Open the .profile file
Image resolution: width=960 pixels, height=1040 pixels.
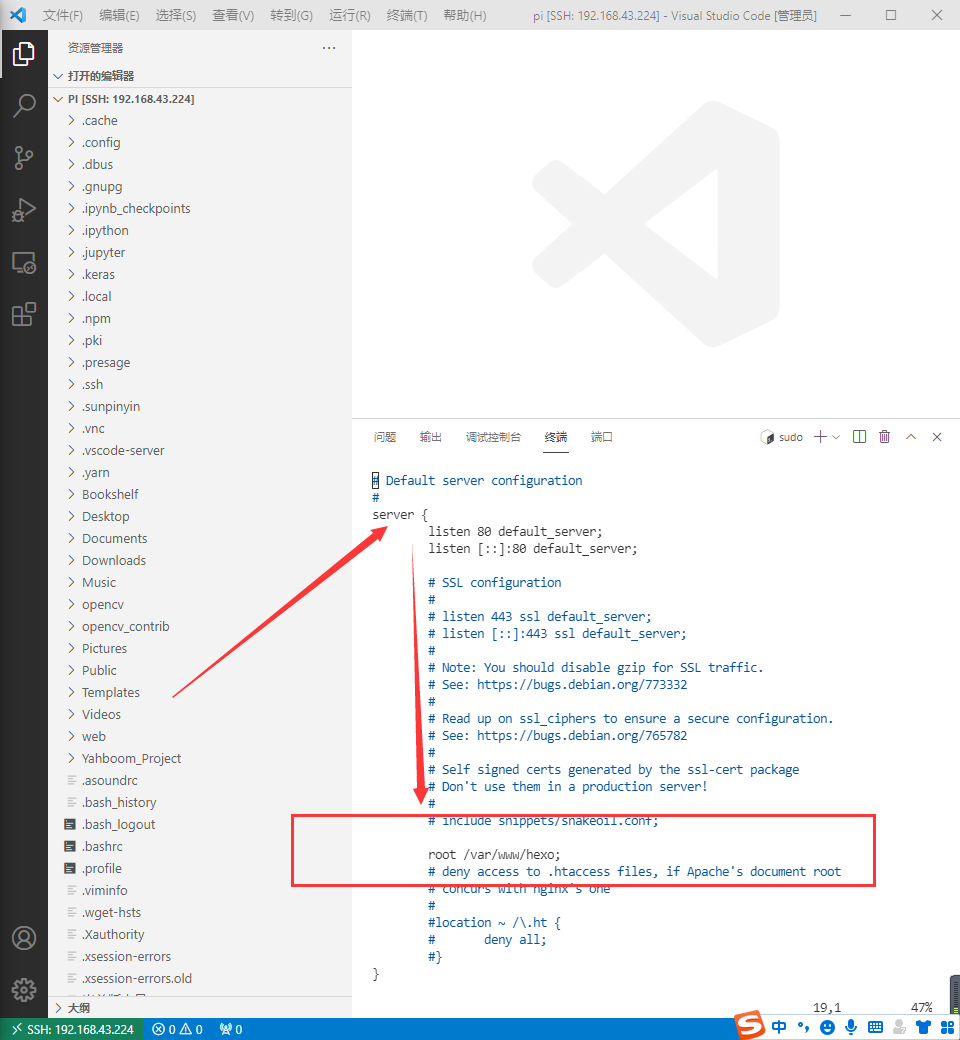[x=200, y=868]
